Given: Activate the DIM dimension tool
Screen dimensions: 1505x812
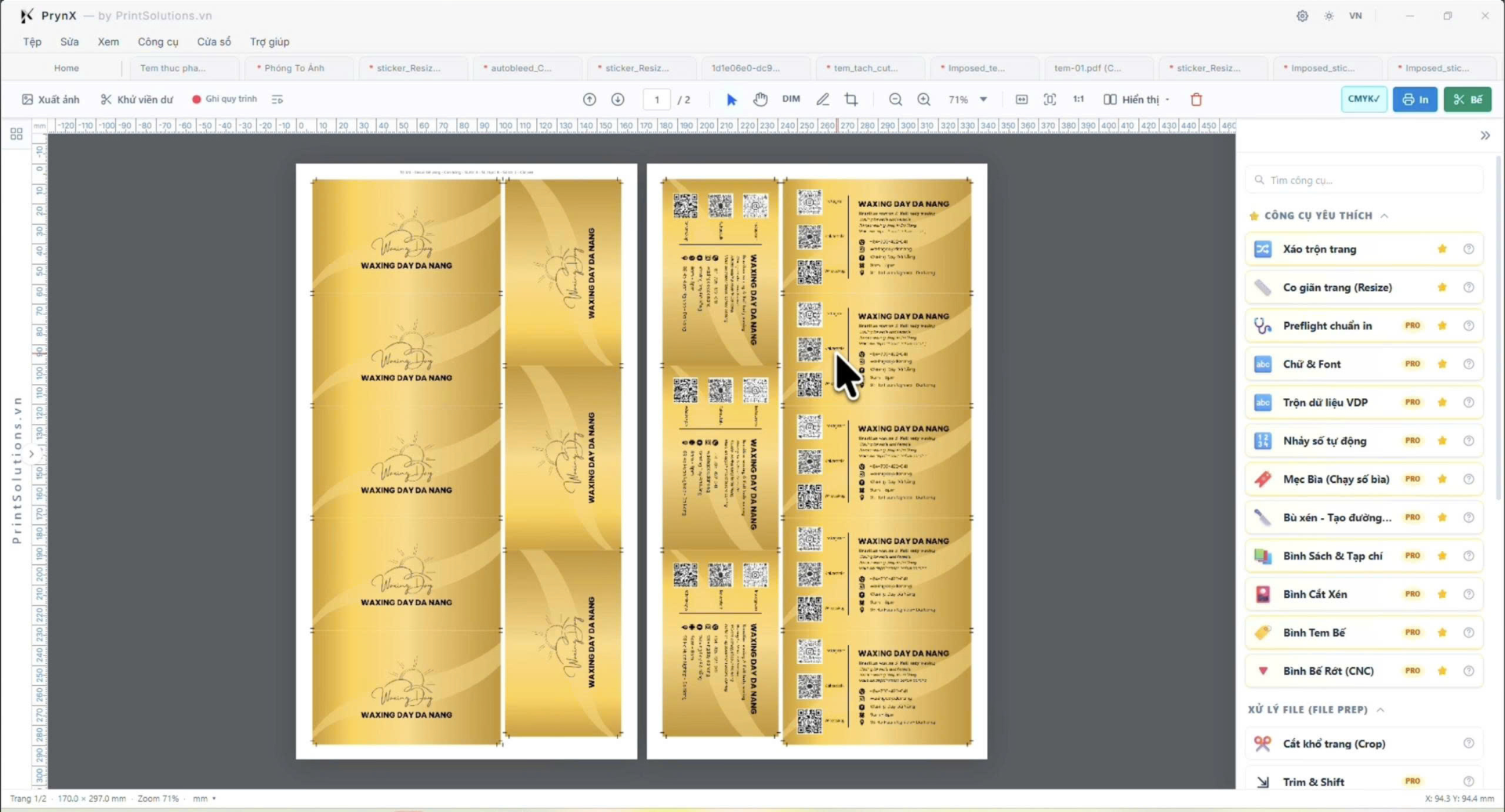Looking at the screenshot, I should coord(791,99).
